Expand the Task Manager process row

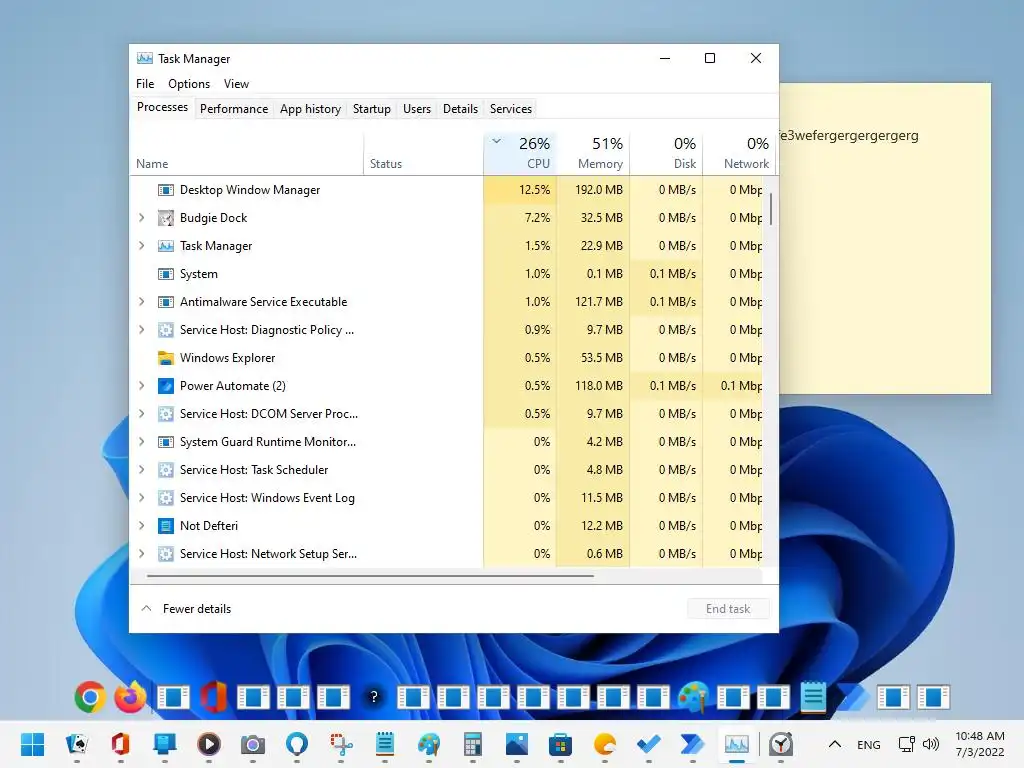pos(142,246)
